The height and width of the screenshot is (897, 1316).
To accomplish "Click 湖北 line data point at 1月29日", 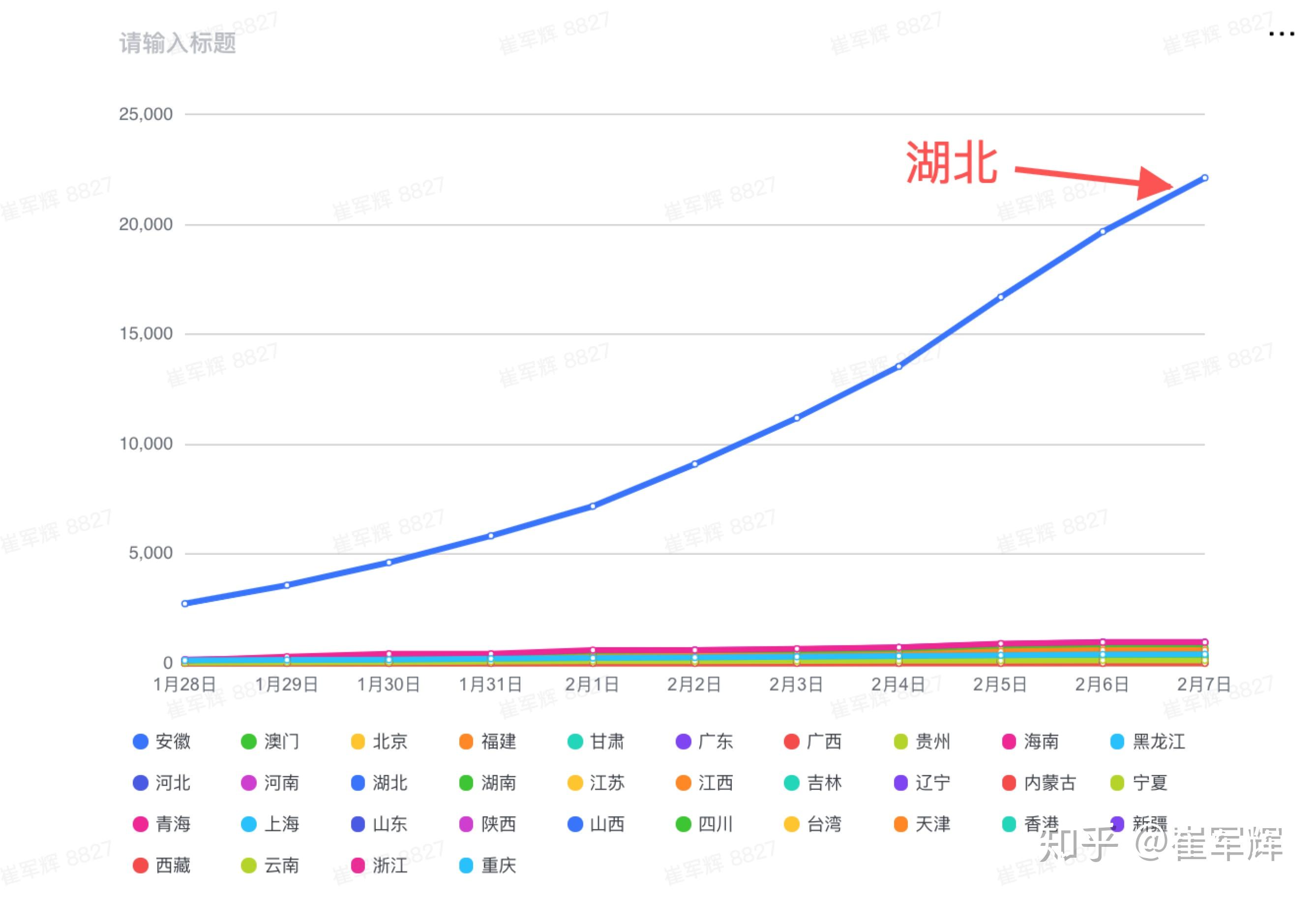I will (287, 585).
